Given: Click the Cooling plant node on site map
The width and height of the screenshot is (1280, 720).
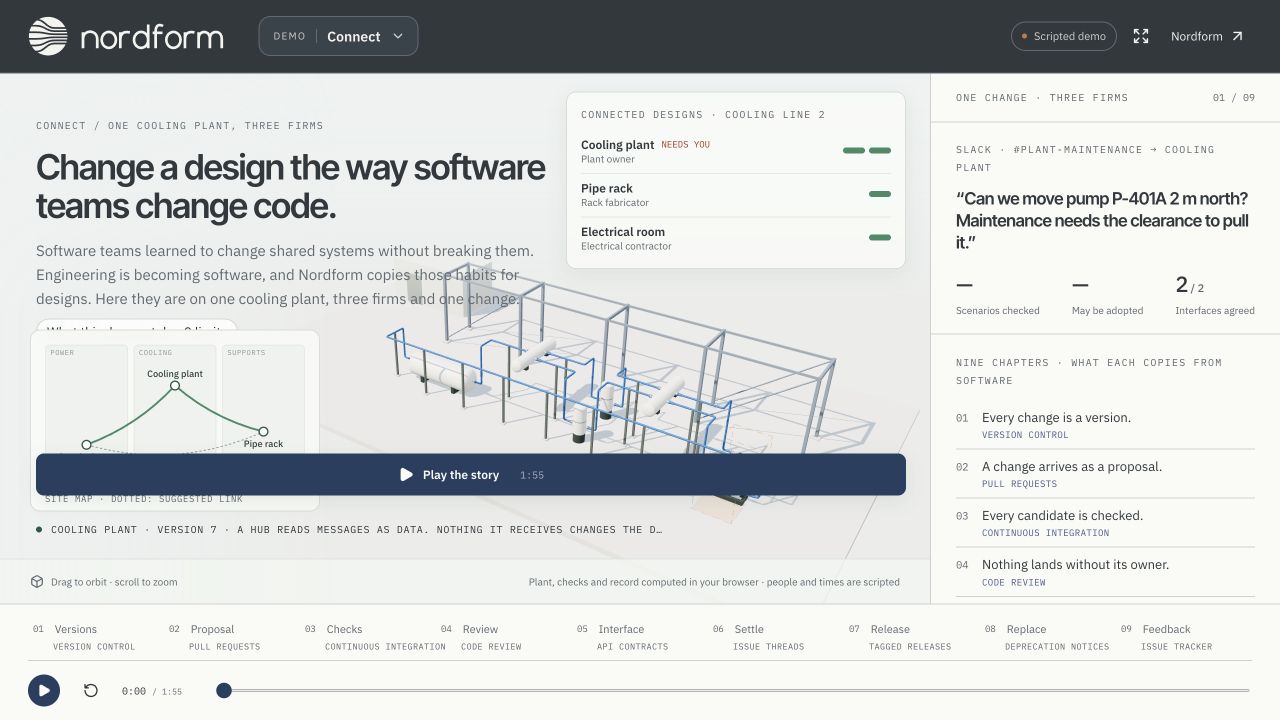Looking at the screenshot, I should 175,386.
